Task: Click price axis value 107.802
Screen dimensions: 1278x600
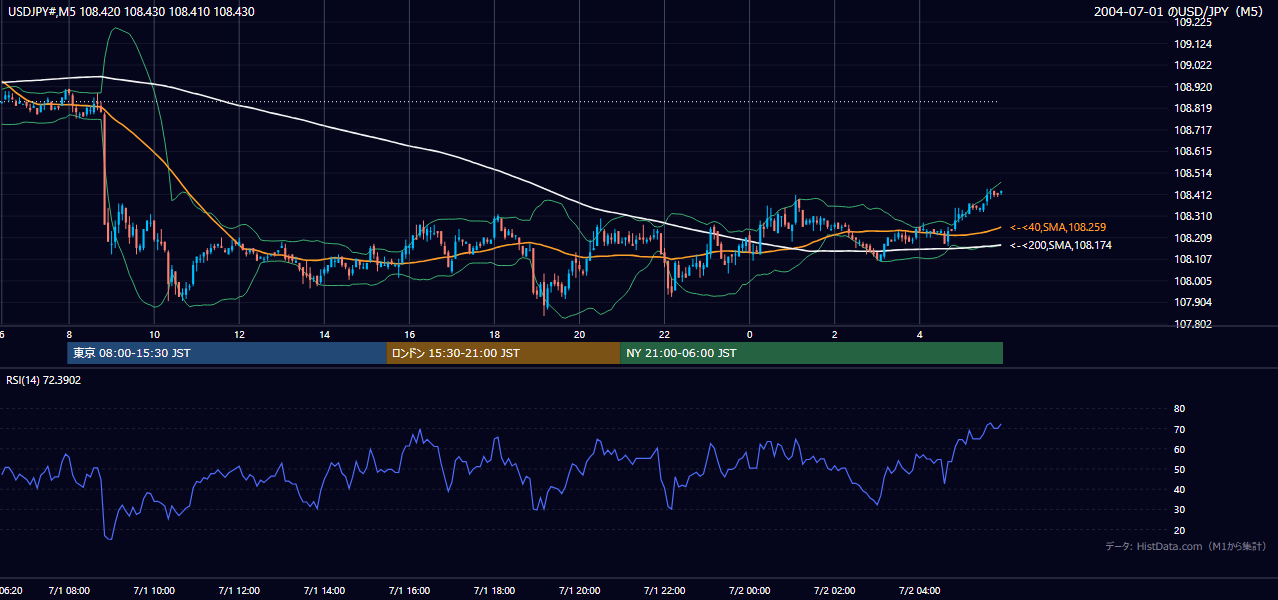Action: [1192, 324]
